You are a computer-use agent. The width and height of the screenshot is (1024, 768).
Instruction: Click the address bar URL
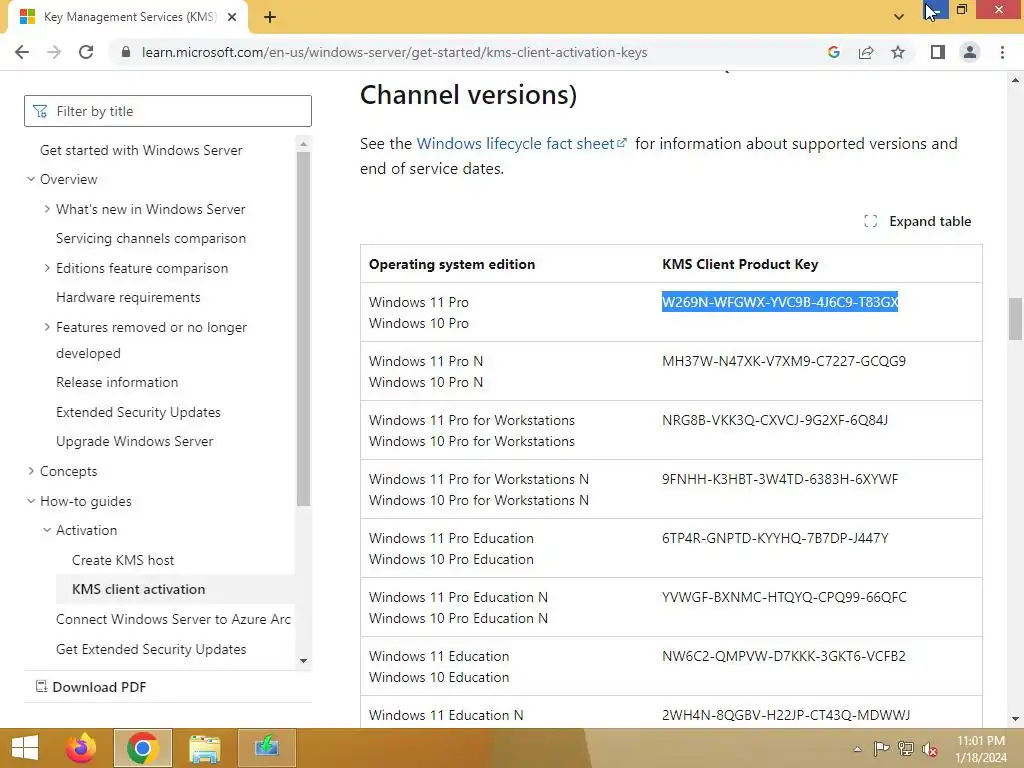click(x=394, y=52)
